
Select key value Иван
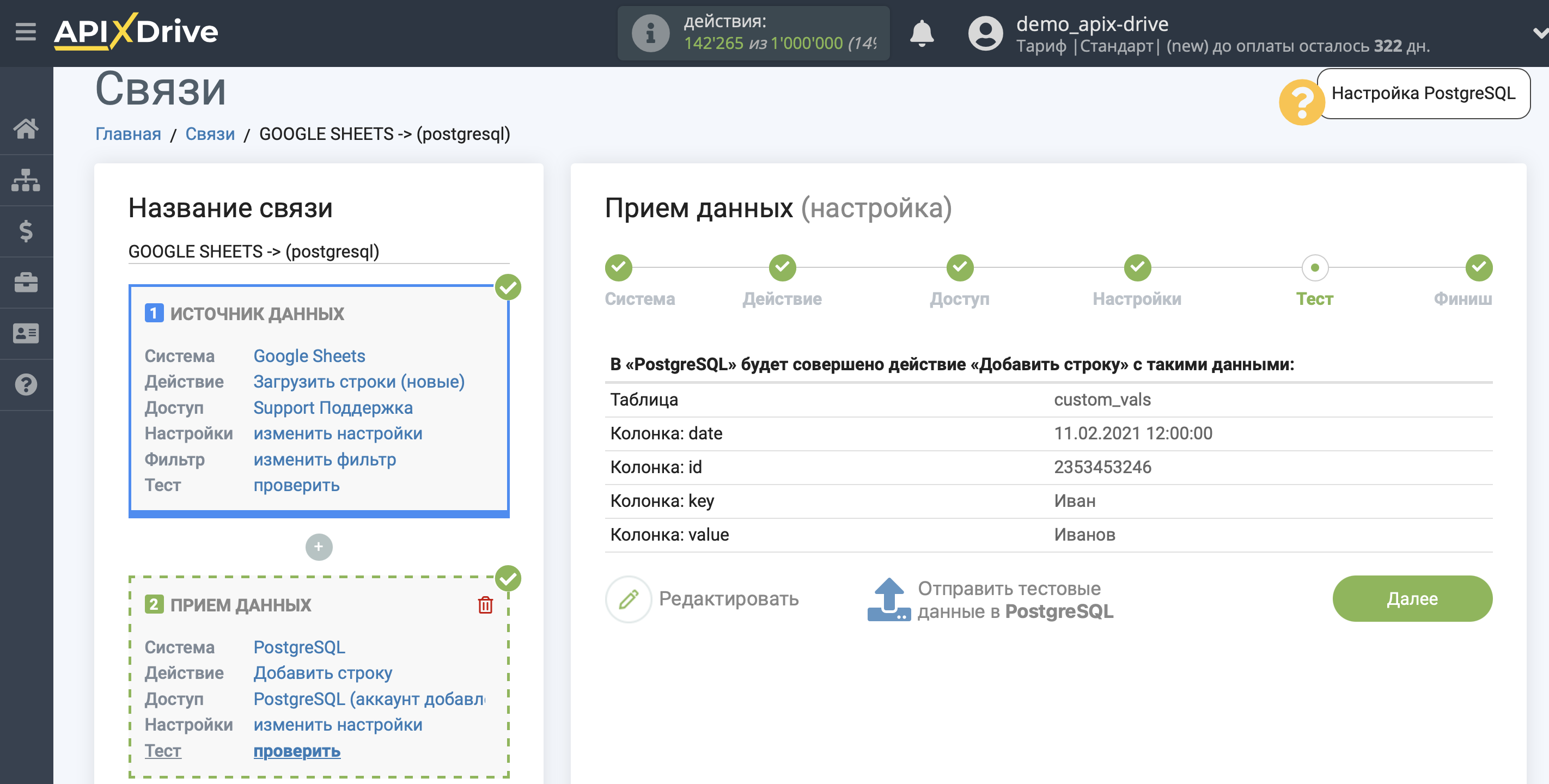coord(1074,500)
